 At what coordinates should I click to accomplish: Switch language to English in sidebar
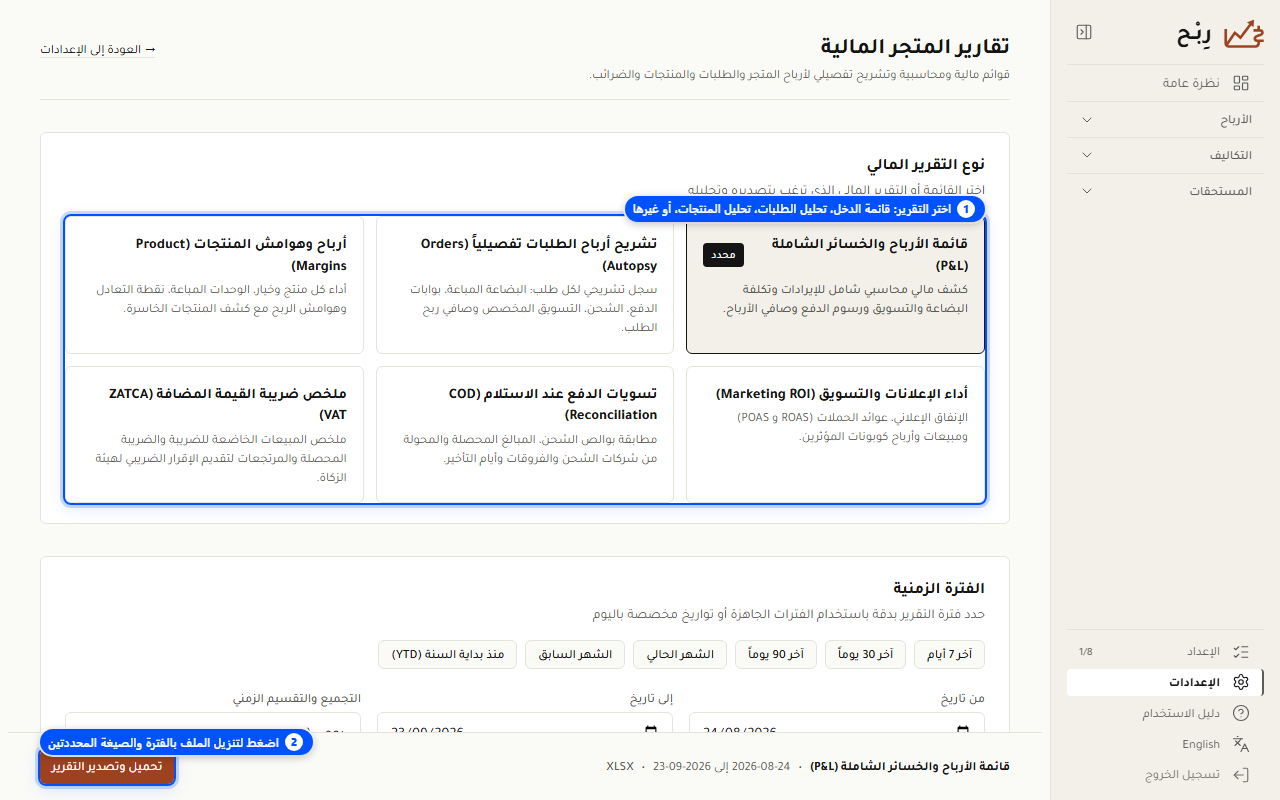1165,744
